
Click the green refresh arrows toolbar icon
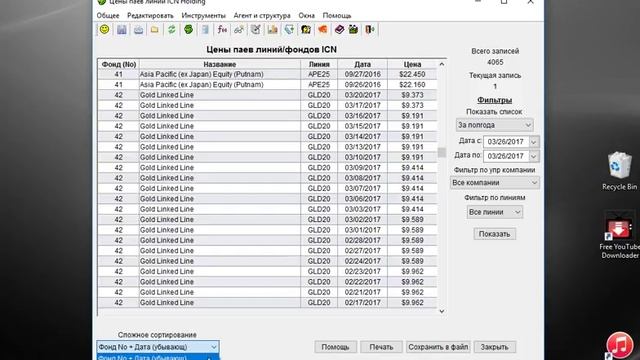(171, 29)
